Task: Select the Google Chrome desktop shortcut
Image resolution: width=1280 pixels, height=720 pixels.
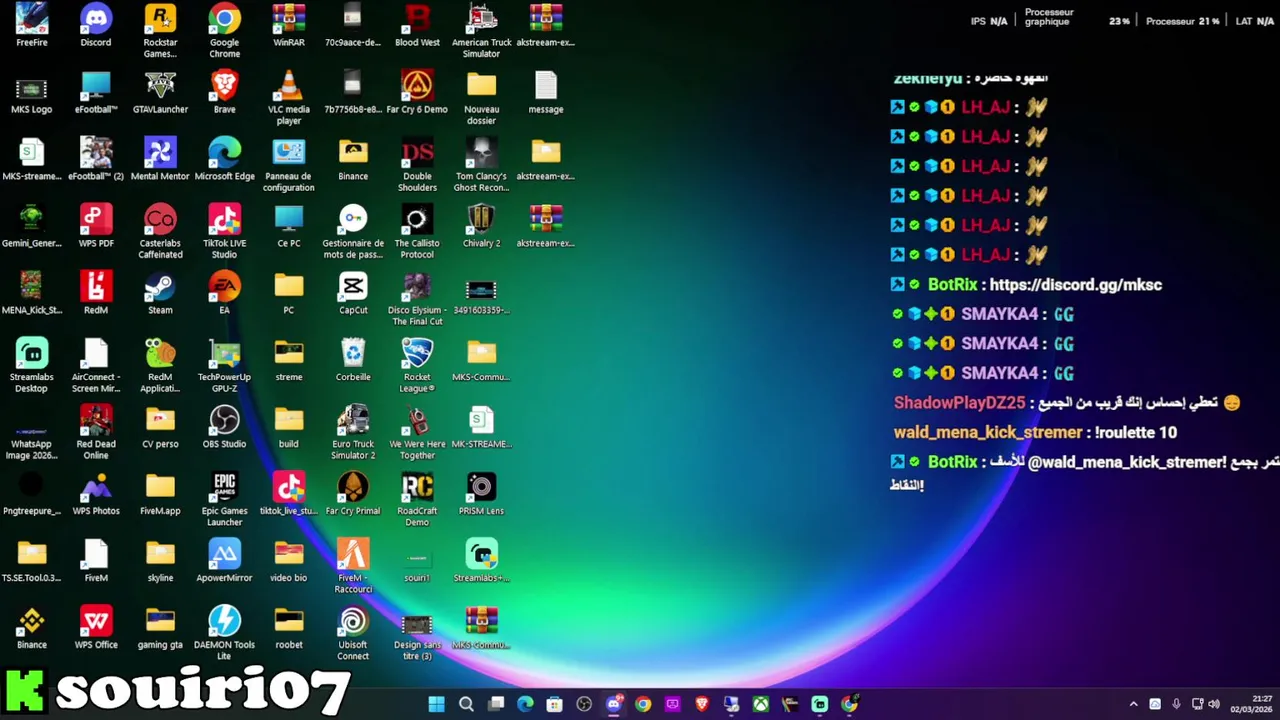Action: [x=224, y=30]
